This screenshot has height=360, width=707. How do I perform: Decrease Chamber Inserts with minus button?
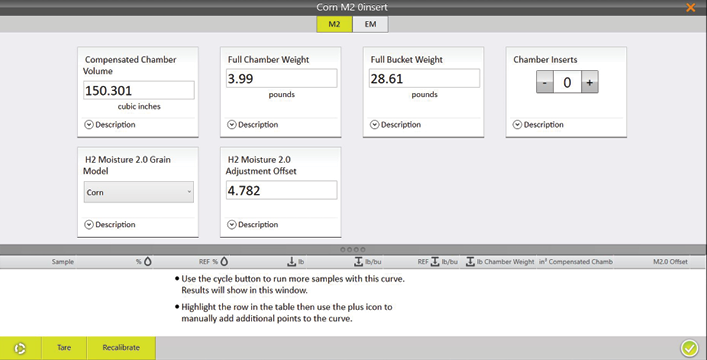click(x=545, y=82)
